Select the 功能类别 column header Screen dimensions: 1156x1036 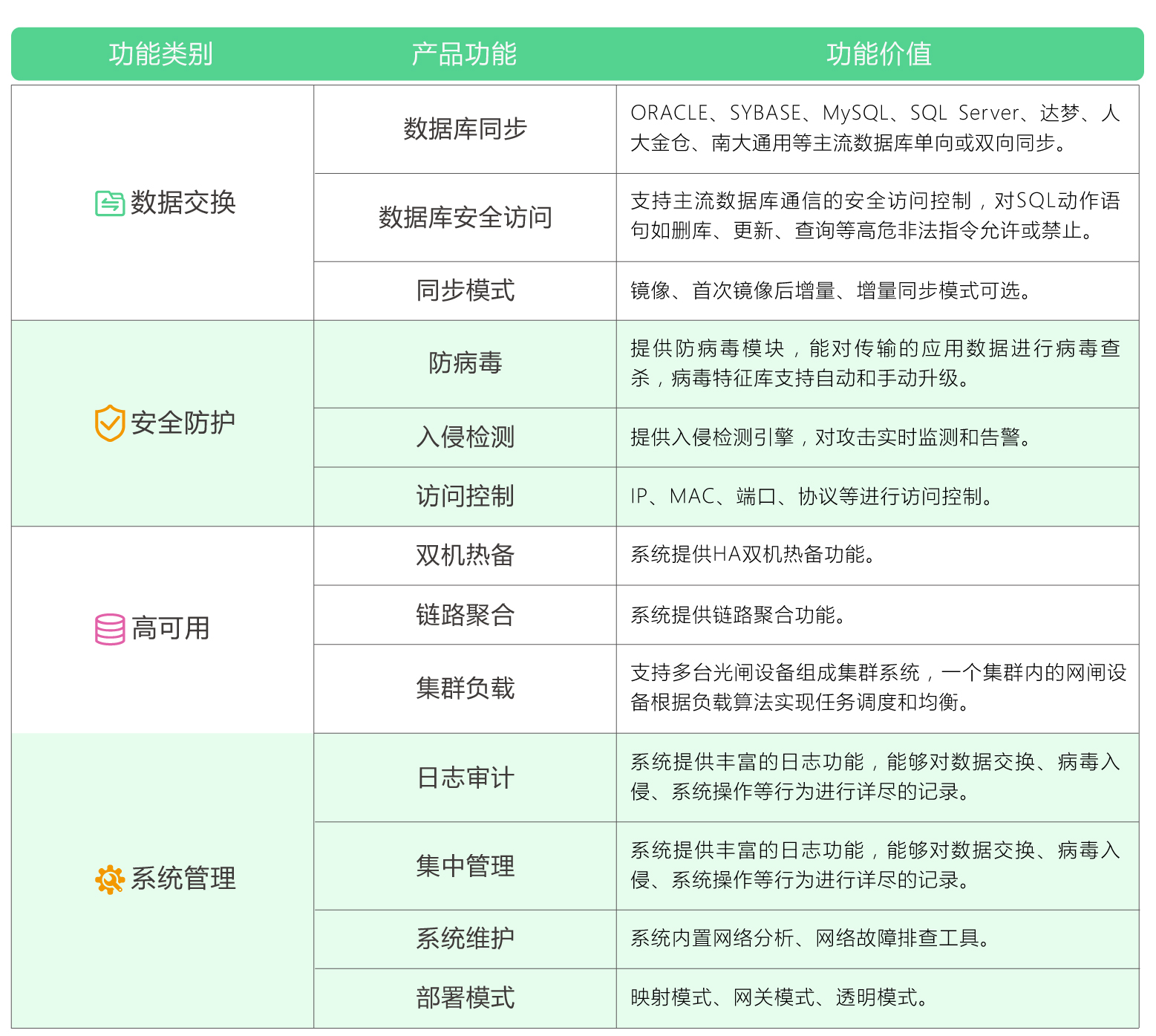click(x=161, y=54)
